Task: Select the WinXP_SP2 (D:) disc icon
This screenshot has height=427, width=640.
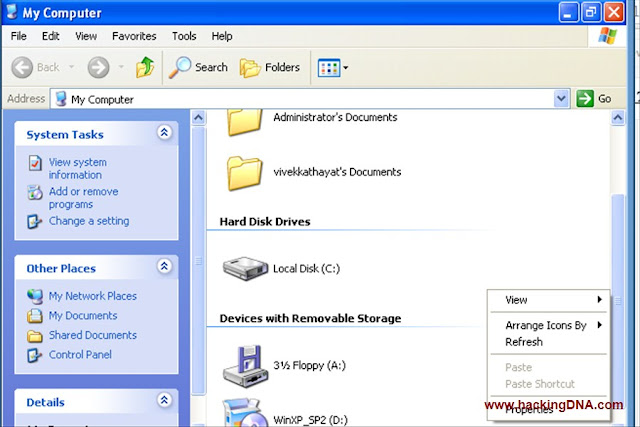Action: pyautogui.click(x=244, y=413)
